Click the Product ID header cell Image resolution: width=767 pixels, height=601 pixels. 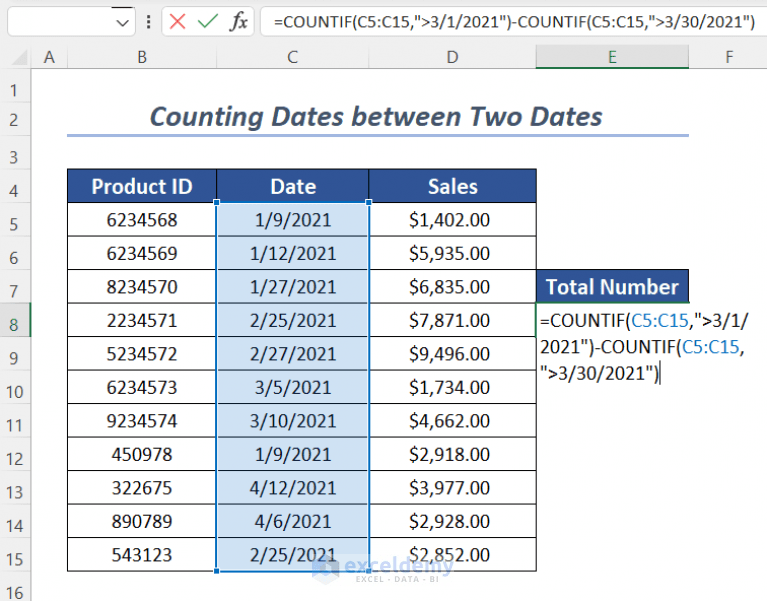click(x=142, y=186)
